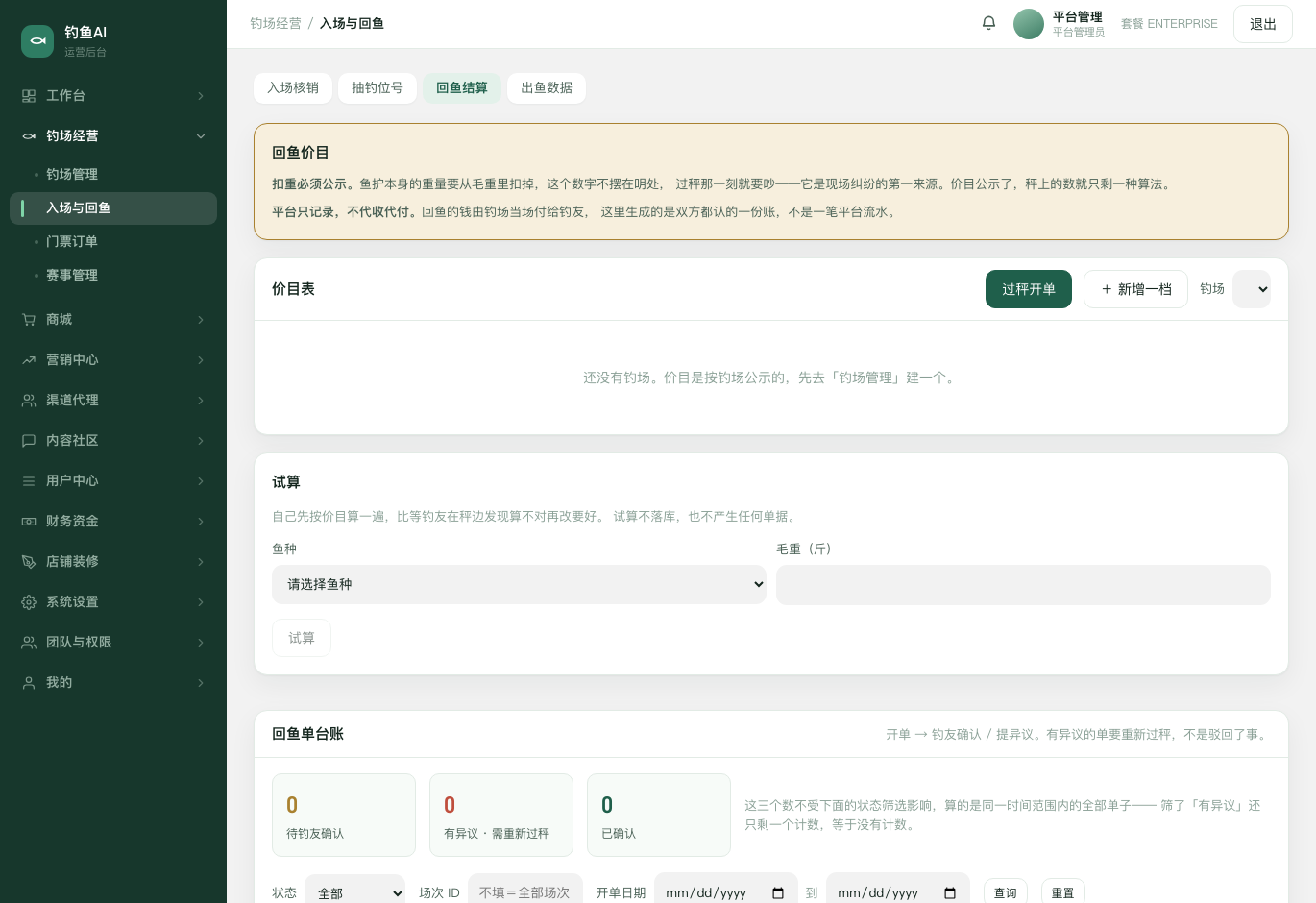Open calendar picker on end date field
The height and width of the screenshot is (903, 1316).
pyautogui.click(x=950, y=893)
